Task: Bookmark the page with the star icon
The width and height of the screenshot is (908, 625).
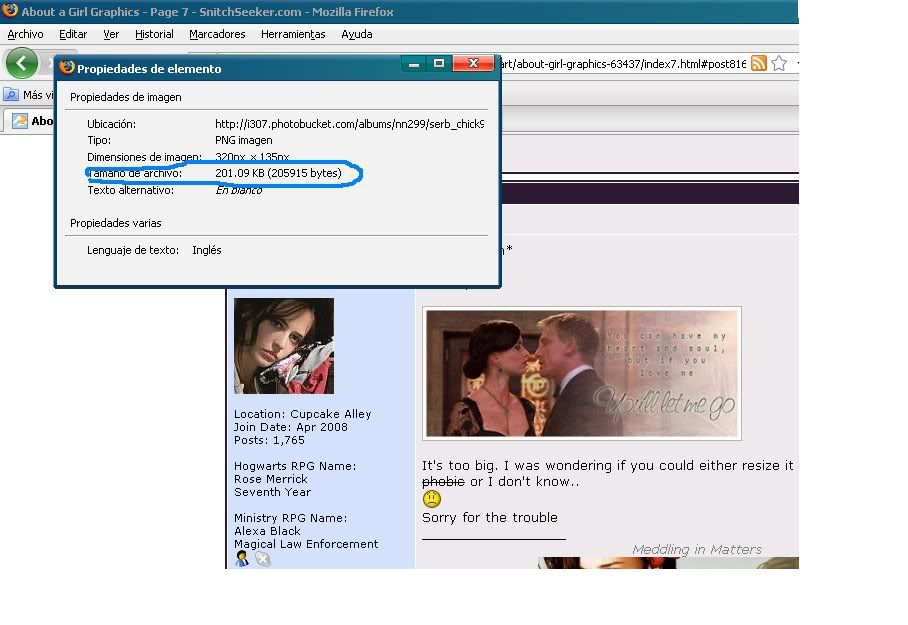Action: 779,63
